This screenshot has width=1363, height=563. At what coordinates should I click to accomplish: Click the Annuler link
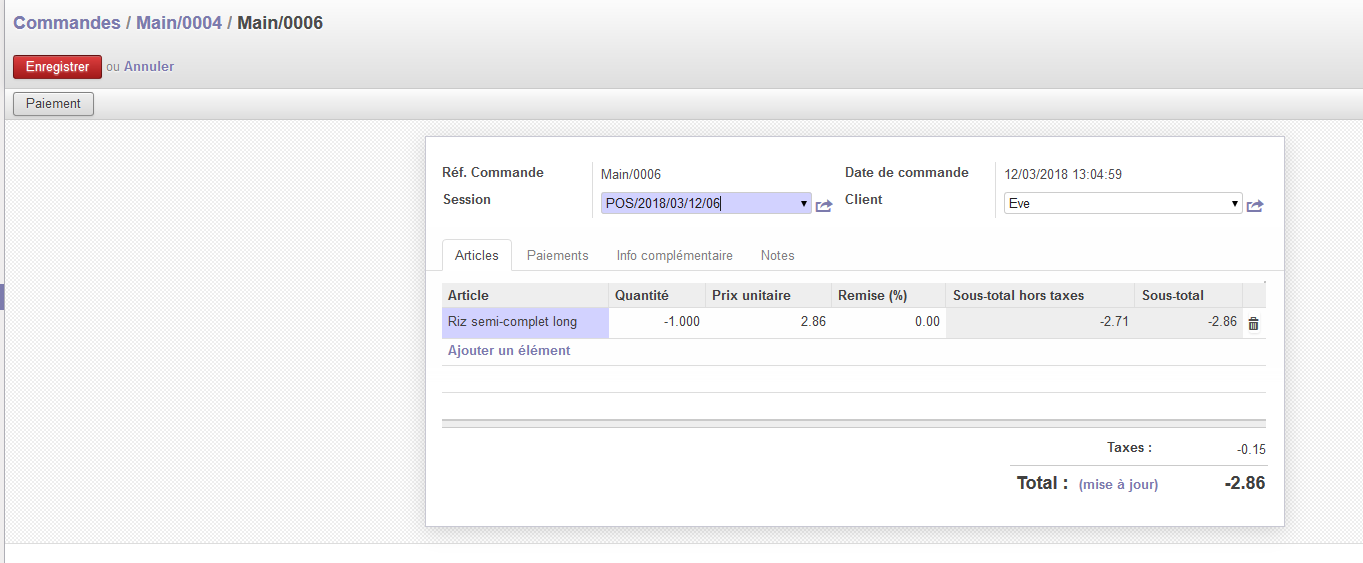pyautogui.click(x=149, y=67)
